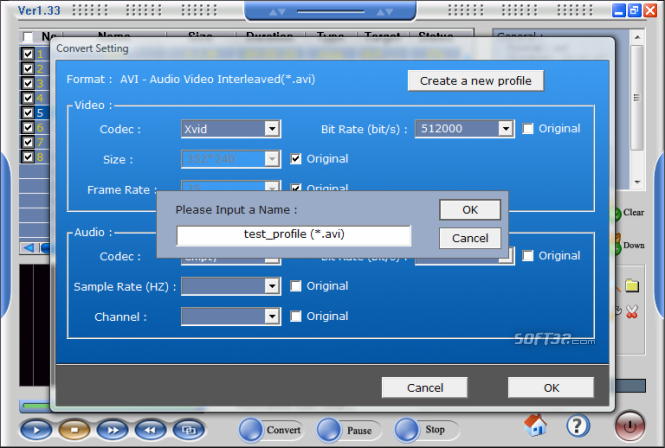Uncheck file row 4 checkbox
The width and height of the screenshot is (665, 448).
28,98
